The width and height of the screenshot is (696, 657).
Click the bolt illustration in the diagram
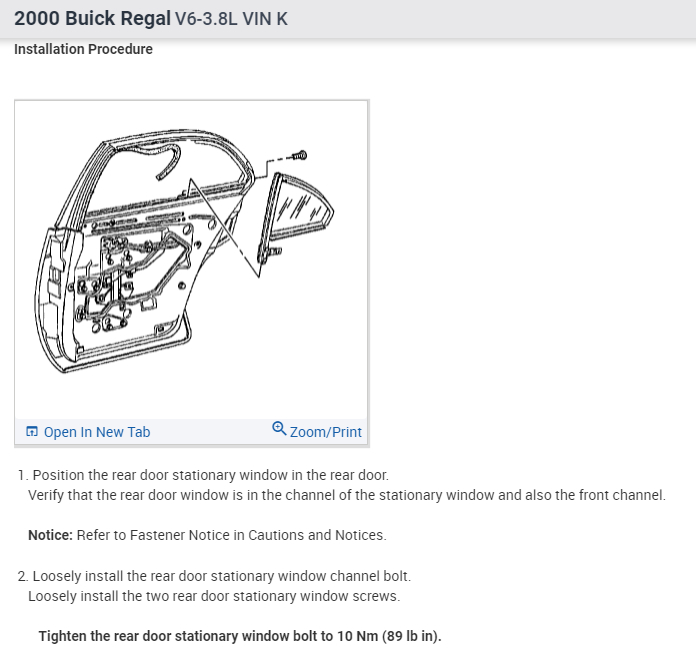click(x=299, y=156)
